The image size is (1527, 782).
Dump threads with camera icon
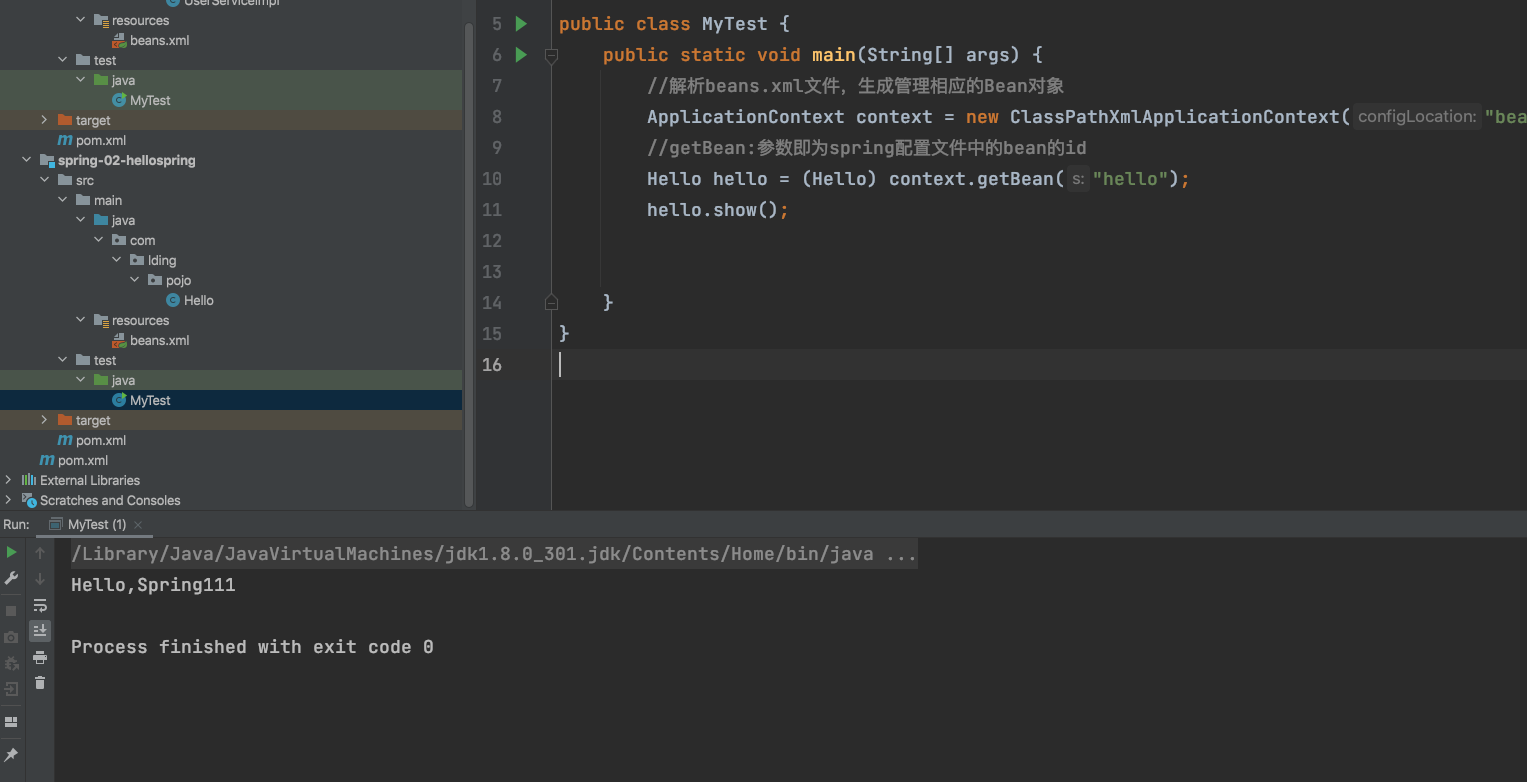pos(11,637)
